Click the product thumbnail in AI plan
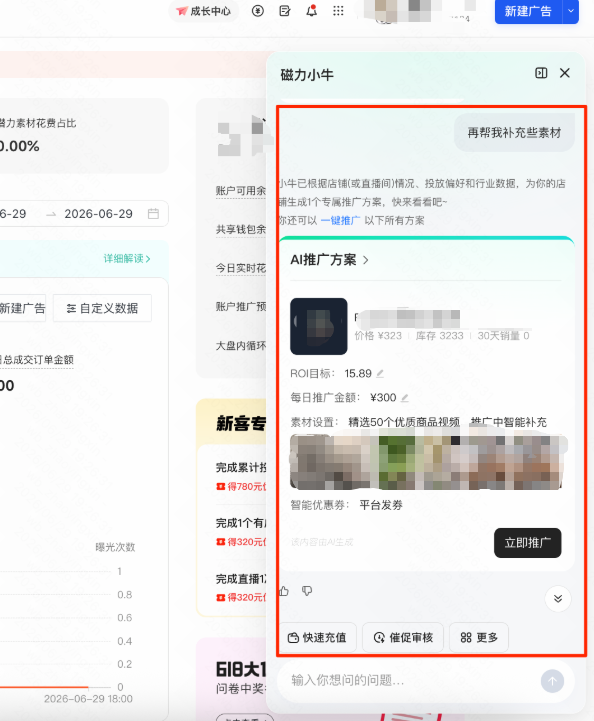594x721 pixels. pyautogui.click(x=319, y=326)
